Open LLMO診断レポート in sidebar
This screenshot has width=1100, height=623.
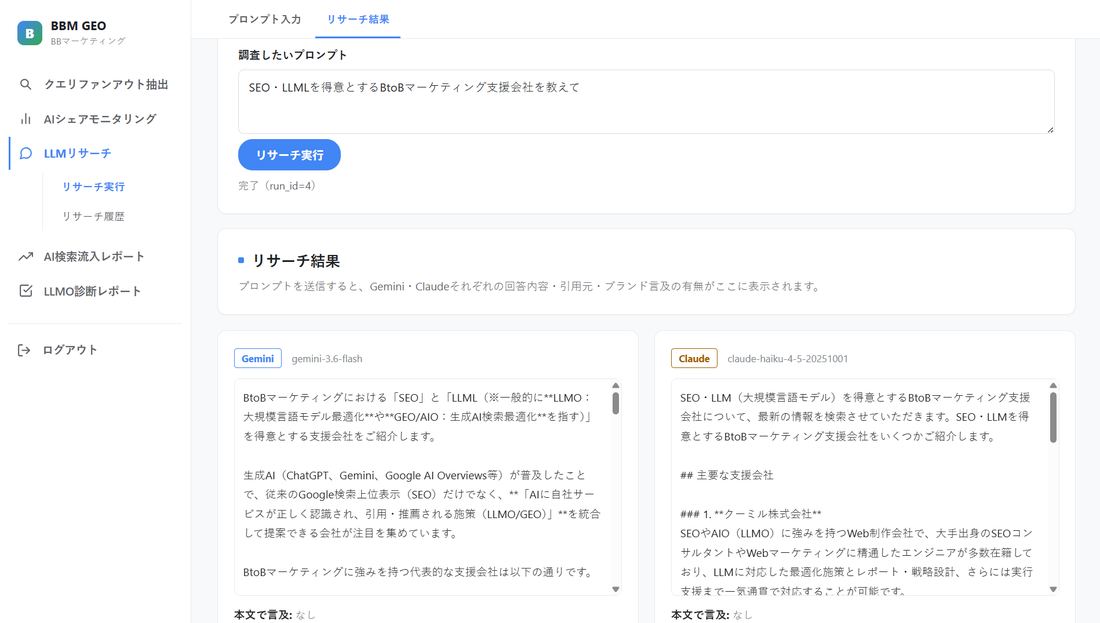(95, 290)
